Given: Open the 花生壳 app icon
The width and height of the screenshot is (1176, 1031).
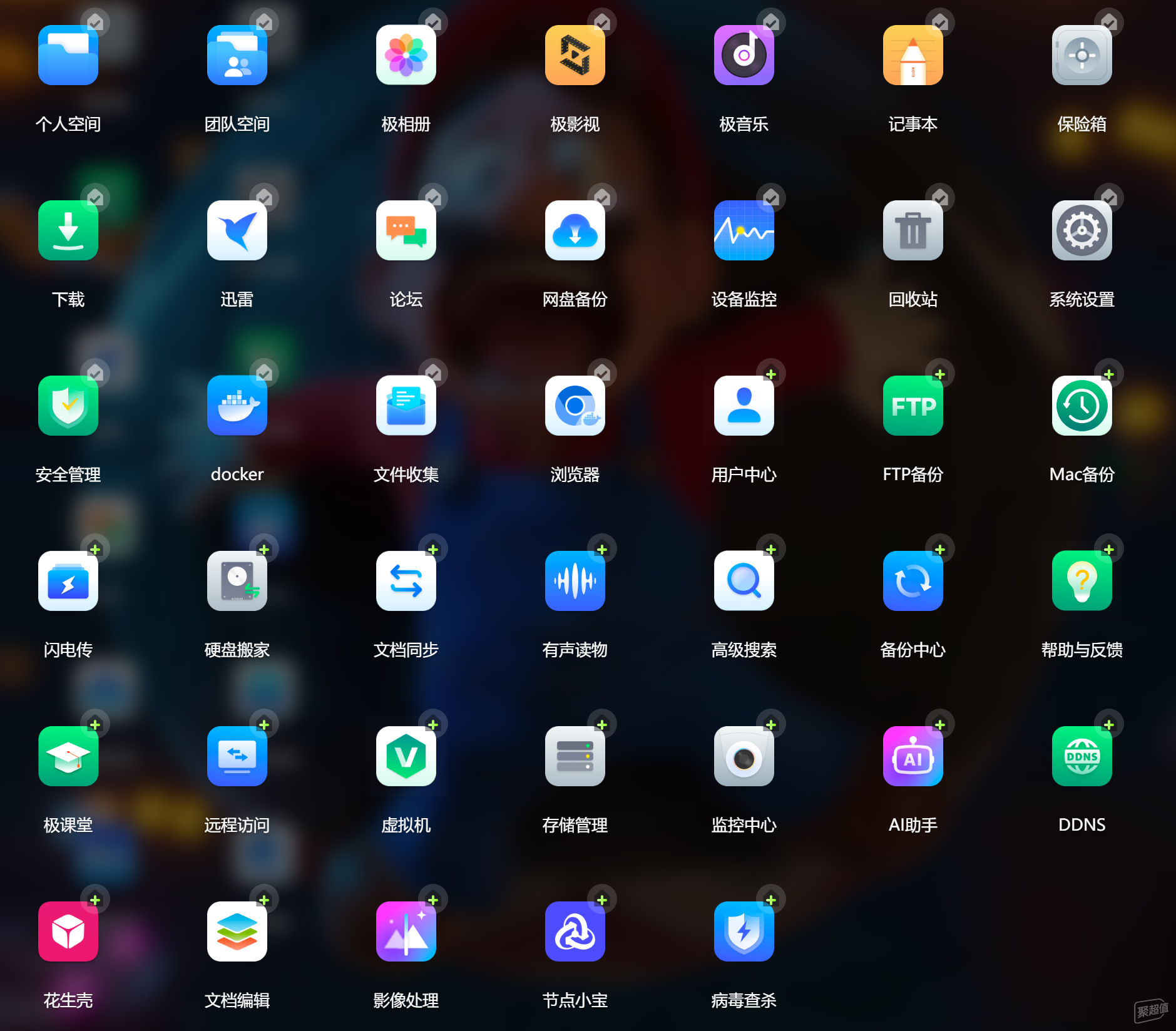Looking at the screenshot, I should [68, 931].
